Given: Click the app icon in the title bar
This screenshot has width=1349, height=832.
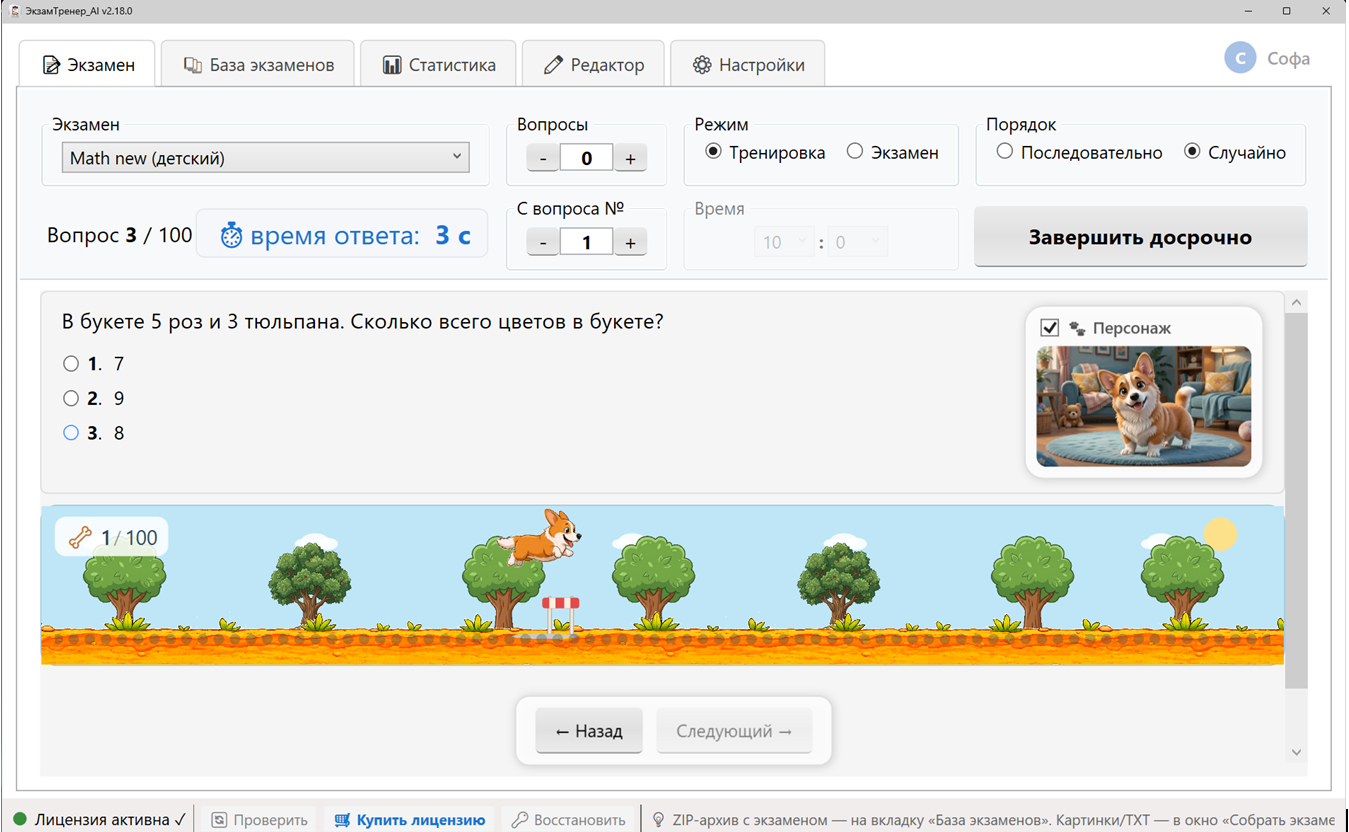Looking at the screenshot, I should coord(14,11).
